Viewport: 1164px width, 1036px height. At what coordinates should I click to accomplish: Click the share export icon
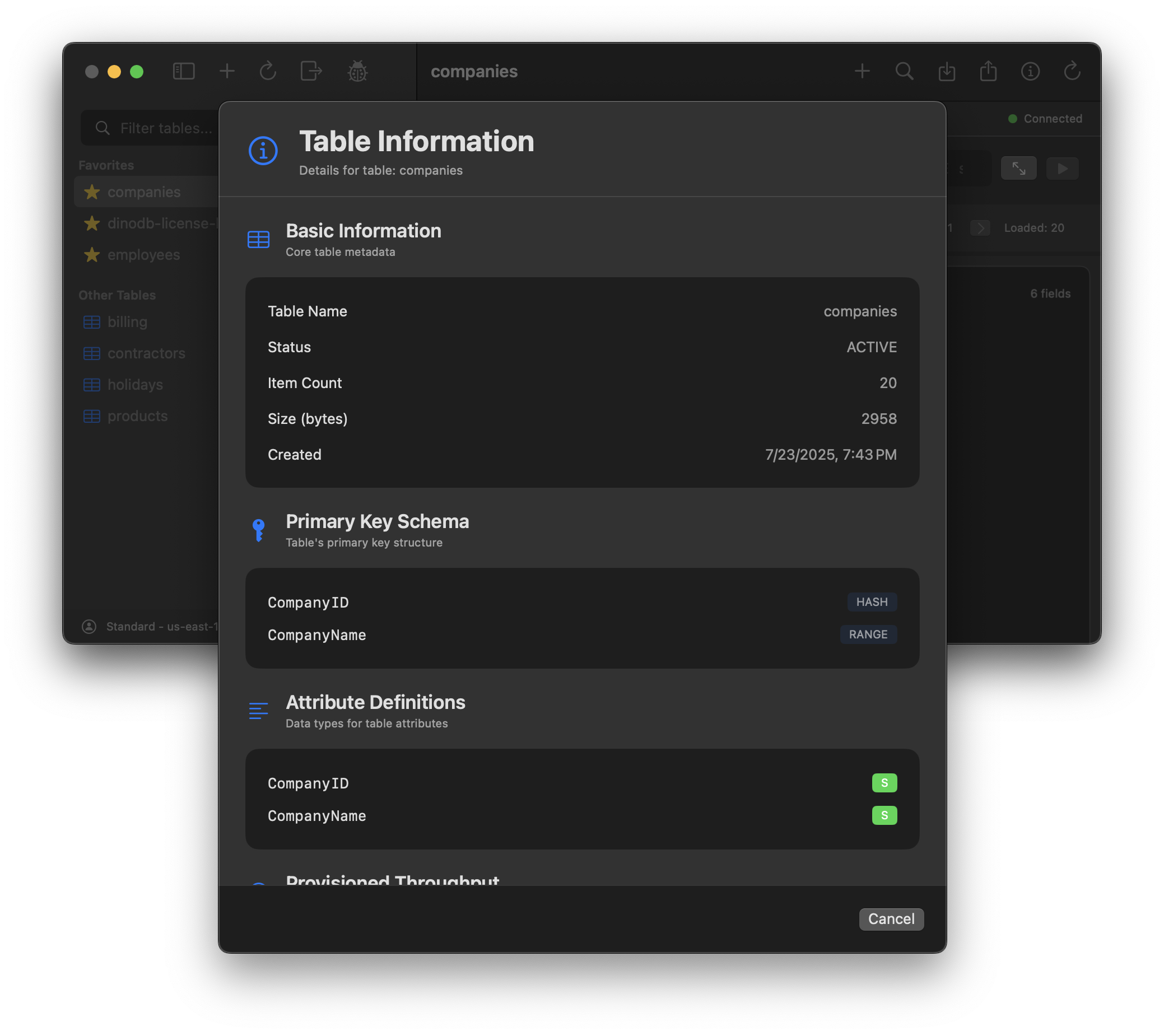pos(988,71)
